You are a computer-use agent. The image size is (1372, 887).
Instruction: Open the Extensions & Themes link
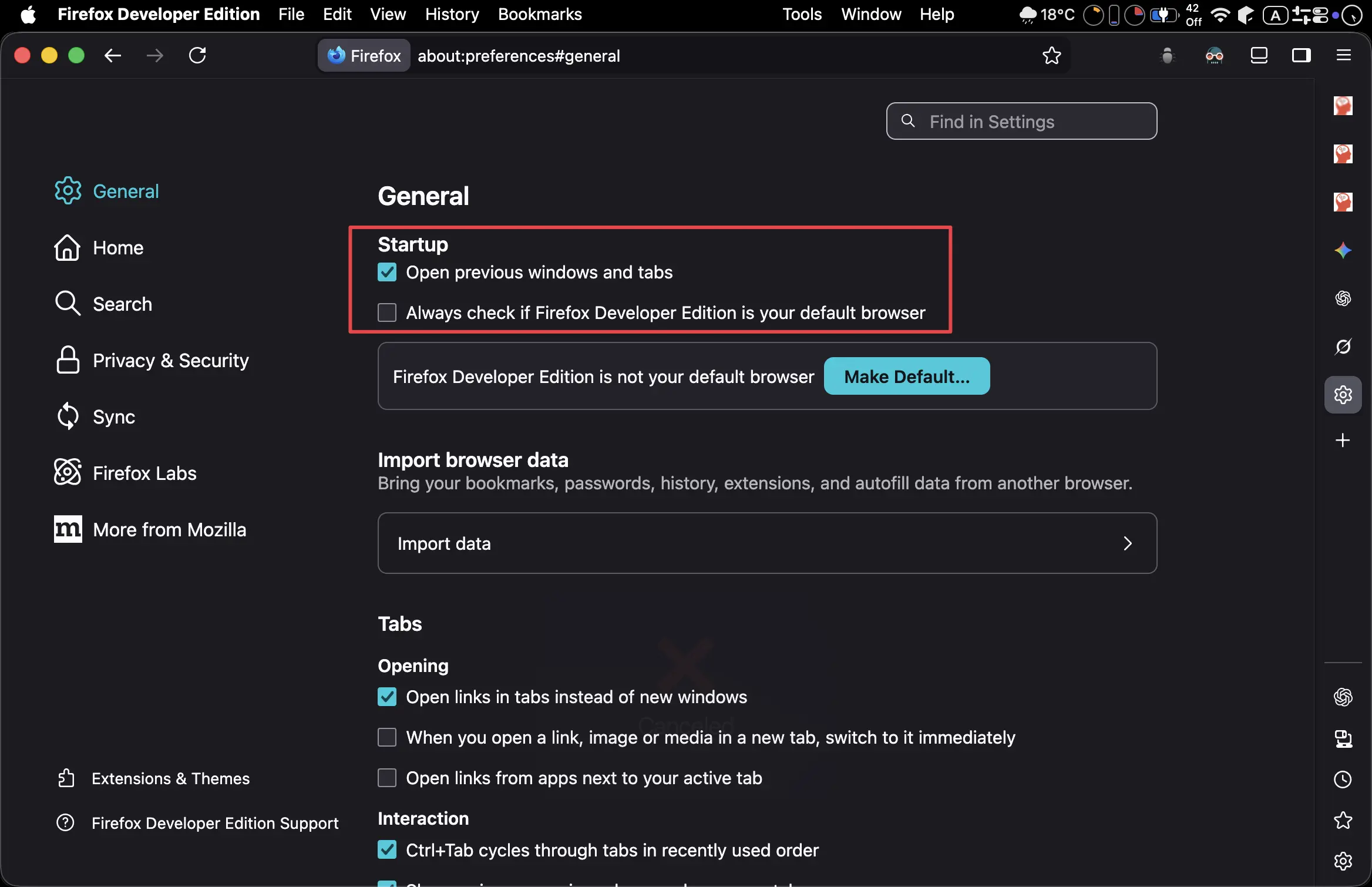[170, 778]
